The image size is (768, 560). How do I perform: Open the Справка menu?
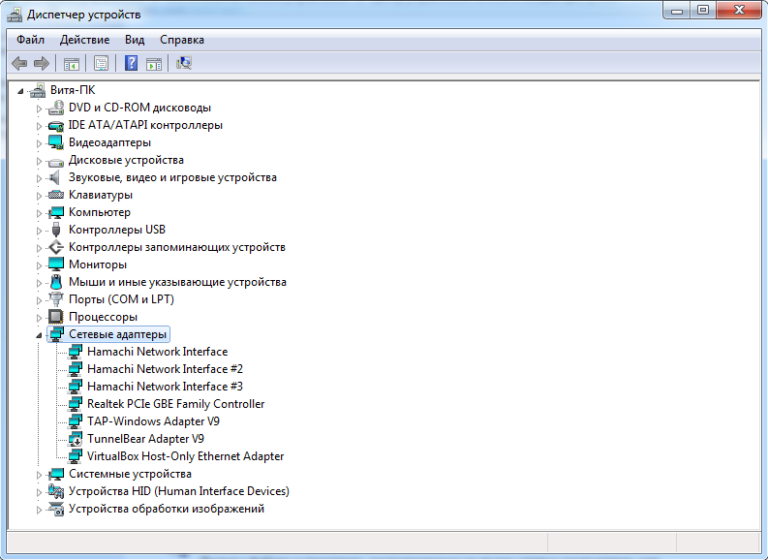(181, 40)
